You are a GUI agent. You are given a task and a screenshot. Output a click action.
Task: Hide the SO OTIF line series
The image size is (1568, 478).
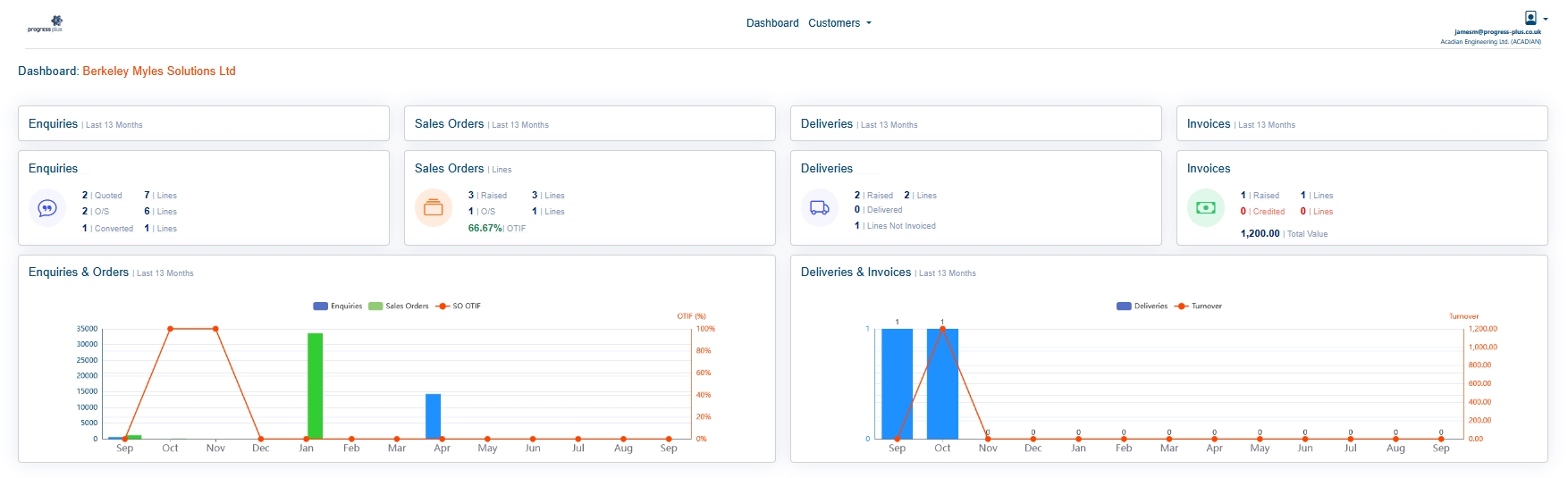[x=458, y=306]
